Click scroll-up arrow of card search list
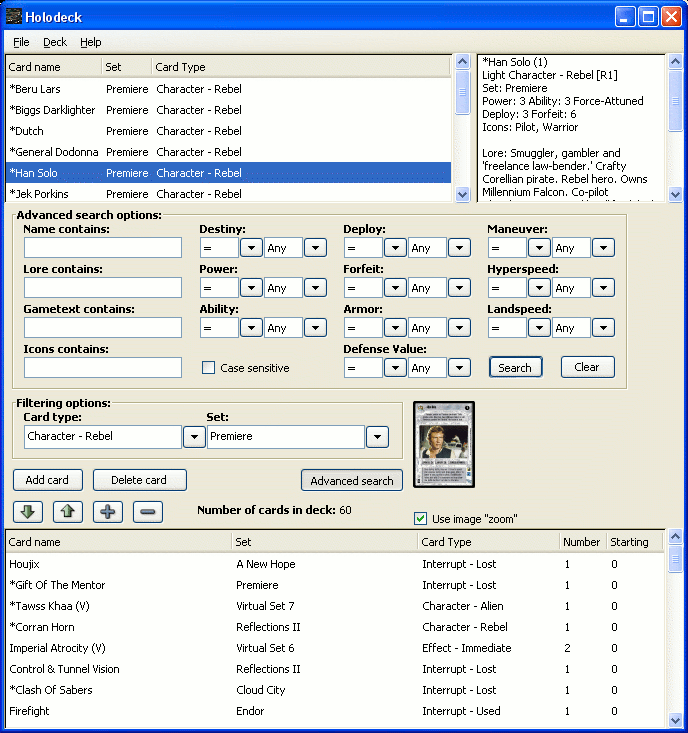Viewport: 688px width, 733px height. coord(462,62)
